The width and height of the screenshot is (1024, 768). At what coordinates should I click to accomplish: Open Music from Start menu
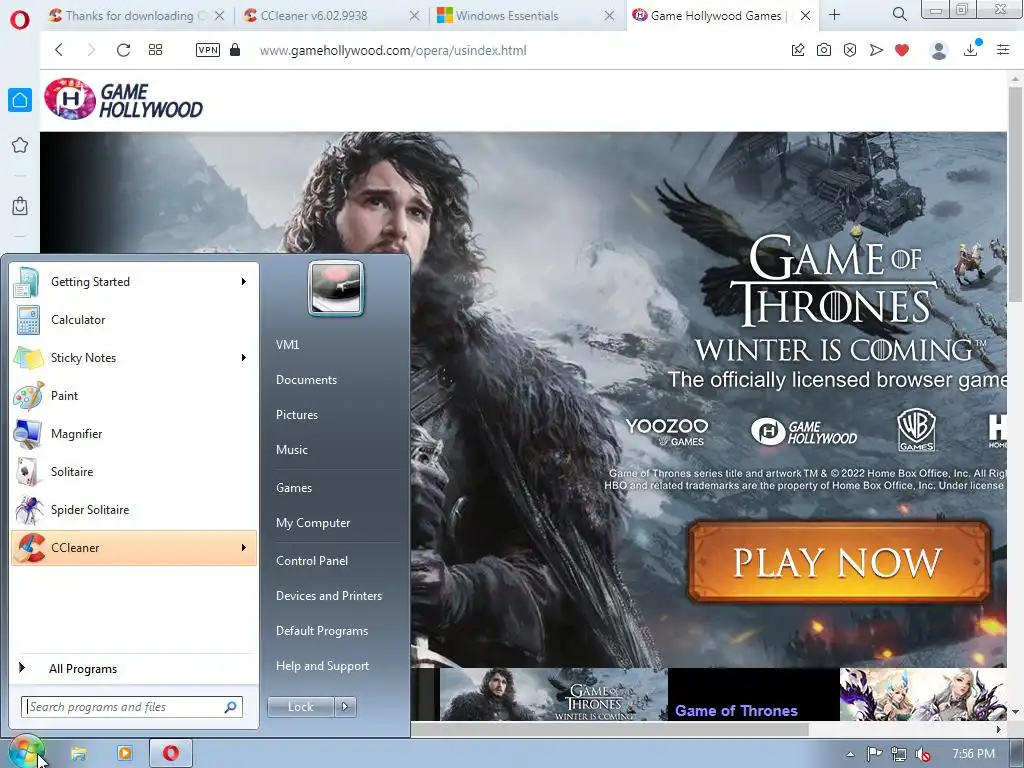[334, 449]
